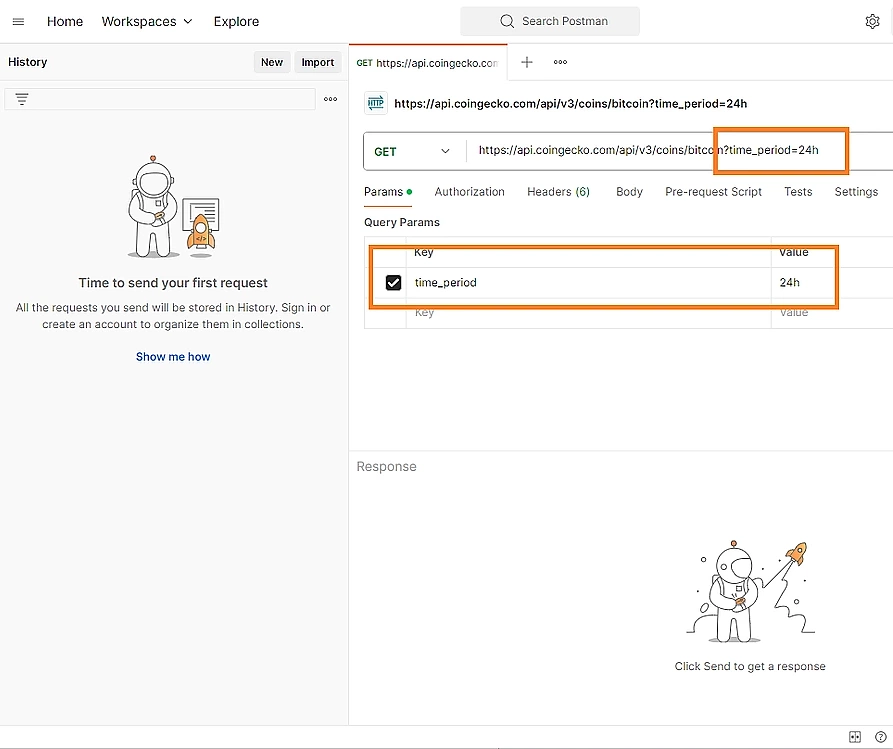Switch to the Authorization tab
Screen dimensions: 893x749
[469, 192]
